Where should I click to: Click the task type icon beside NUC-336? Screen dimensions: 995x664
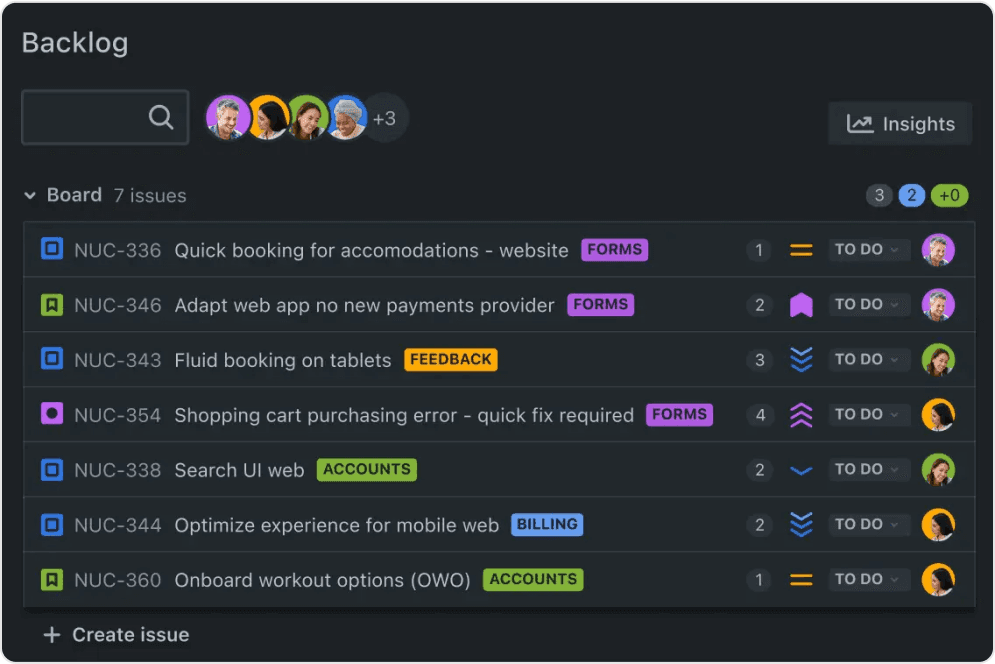[x=52, y=250]
